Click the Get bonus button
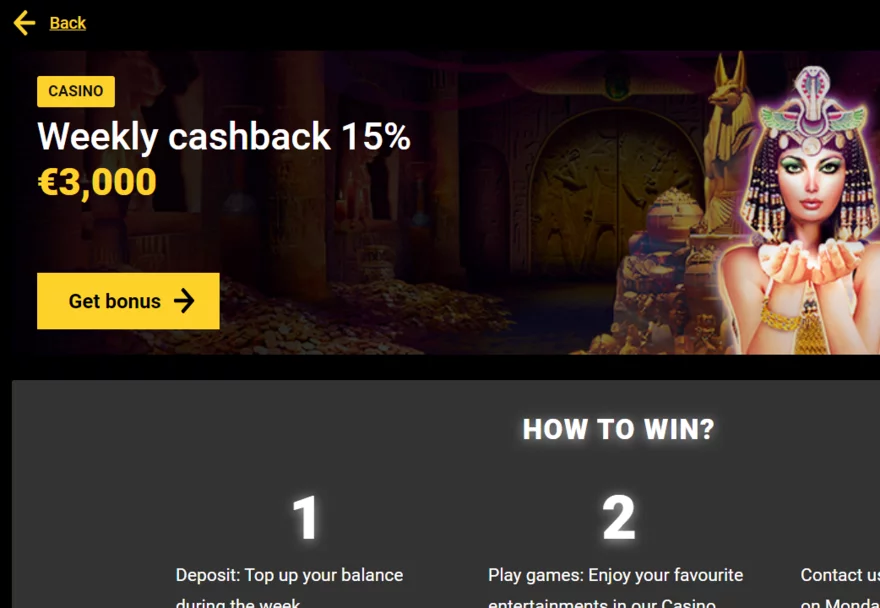The image size is (880, 608). coord(128,301)
